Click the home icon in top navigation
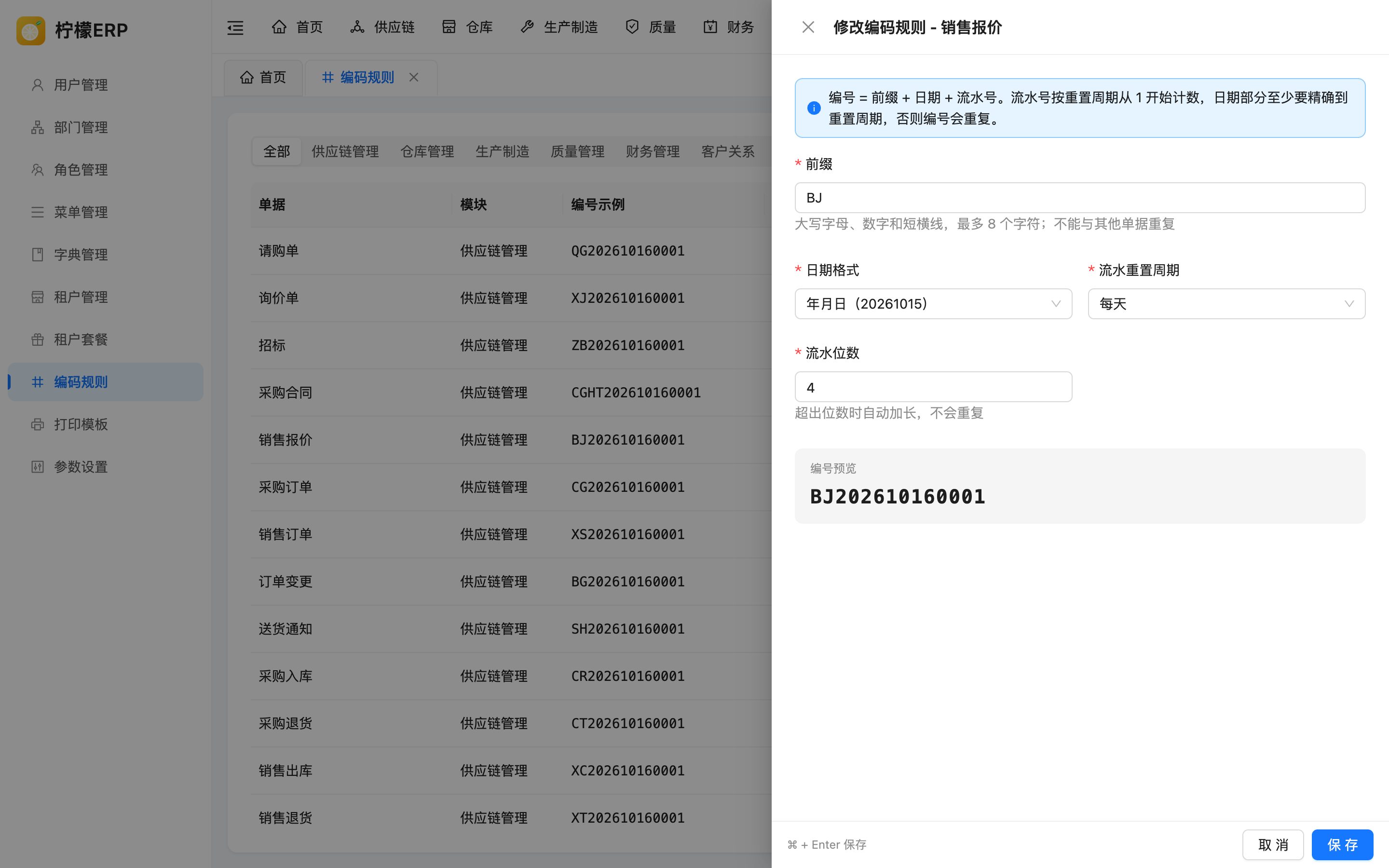The height and width of the screenshot is (868, 1389). coord(279,27)
